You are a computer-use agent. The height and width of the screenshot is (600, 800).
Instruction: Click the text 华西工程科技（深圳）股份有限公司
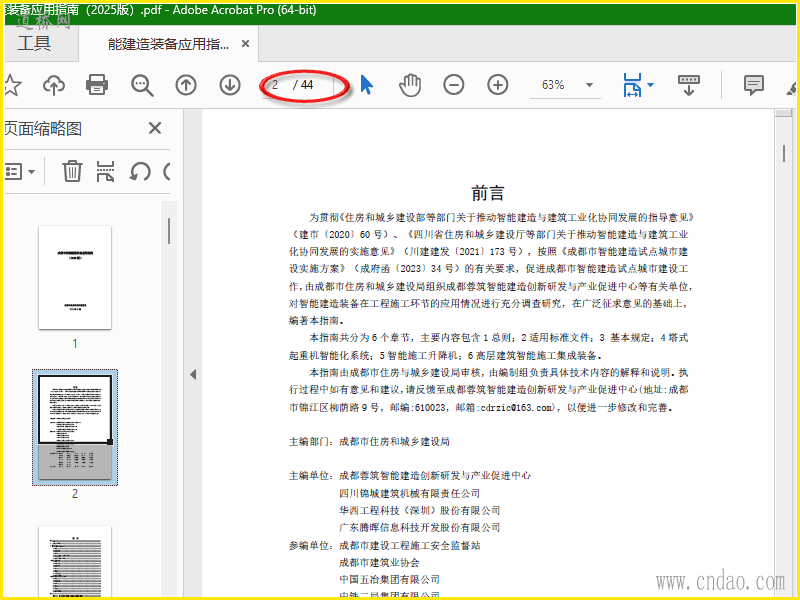click(419, 510)
